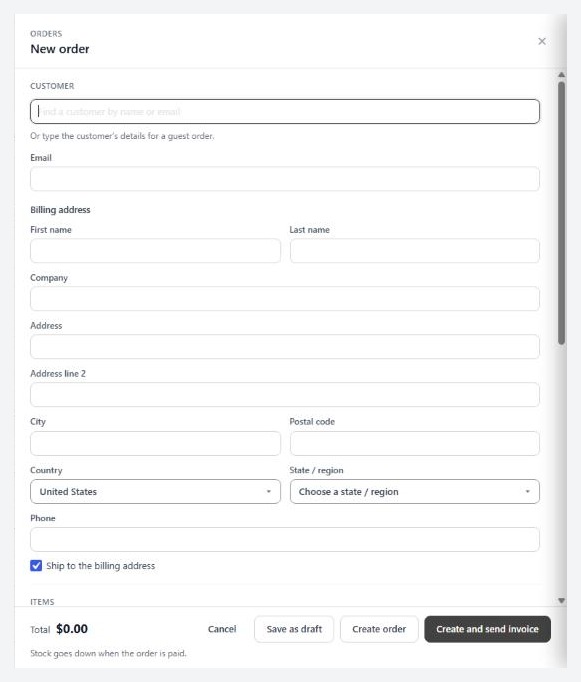581x682 pixels.
Task: Click the Address line 2 field
Action: click(x=285, y=394)
